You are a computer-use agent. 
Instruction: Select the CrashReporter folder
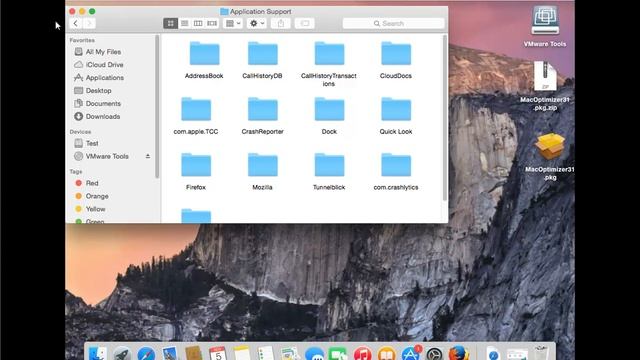tap(262, 116)
